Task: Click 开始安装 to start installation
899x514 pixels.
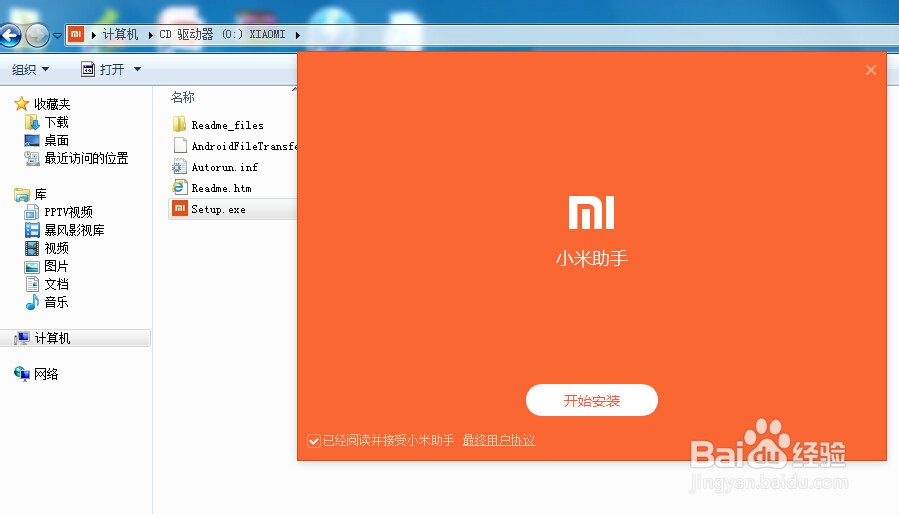Action: [592, 400]
